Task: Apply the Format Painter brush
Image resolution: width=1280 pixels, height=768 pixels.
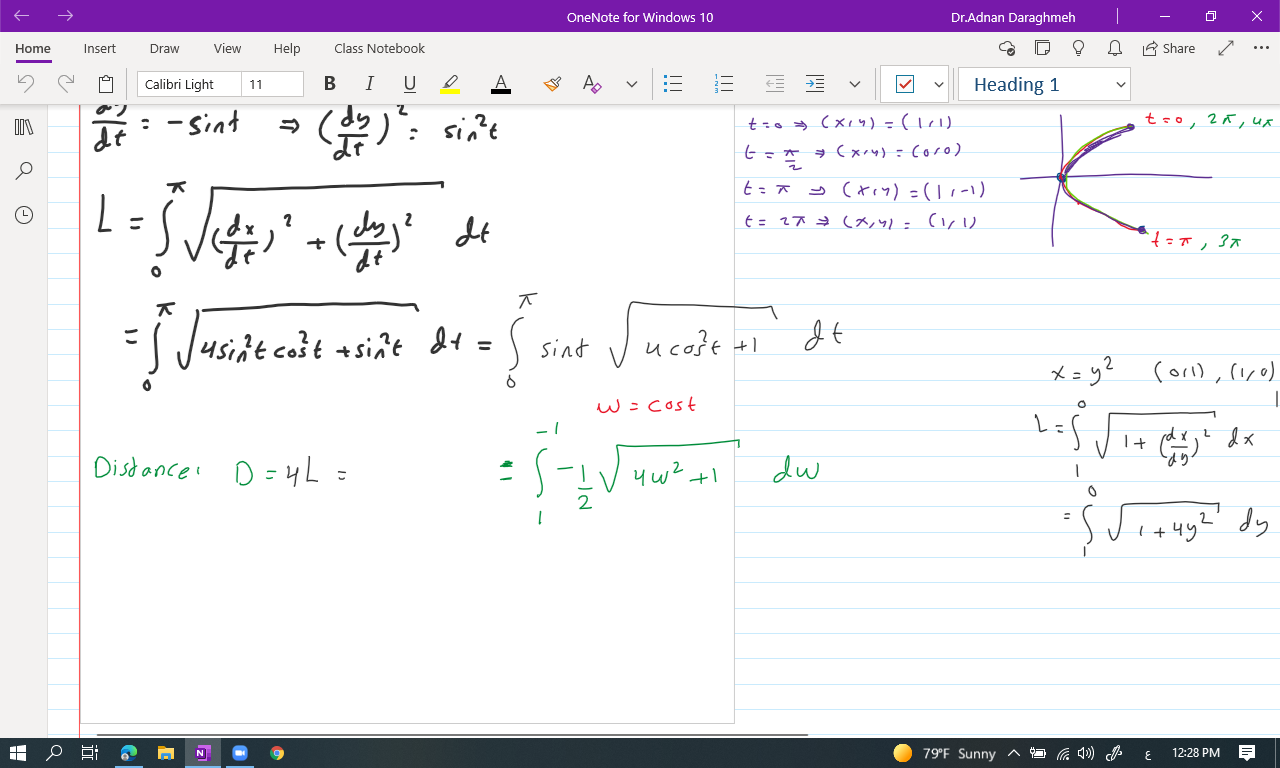Action: [552, 84]
